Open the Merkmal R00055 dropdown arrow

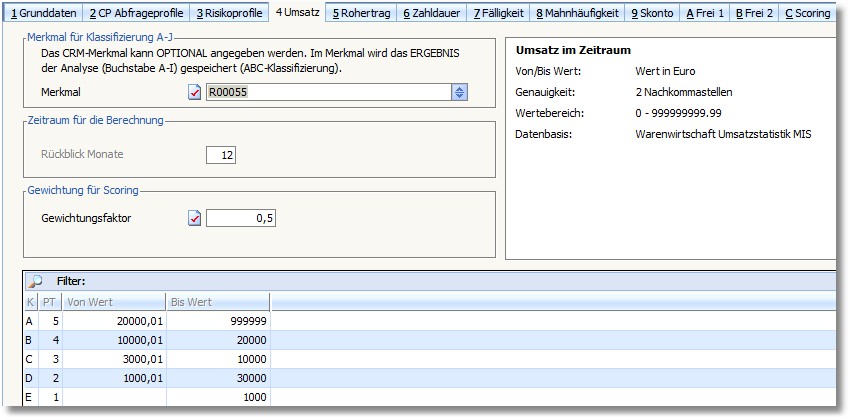click(459, 93)
